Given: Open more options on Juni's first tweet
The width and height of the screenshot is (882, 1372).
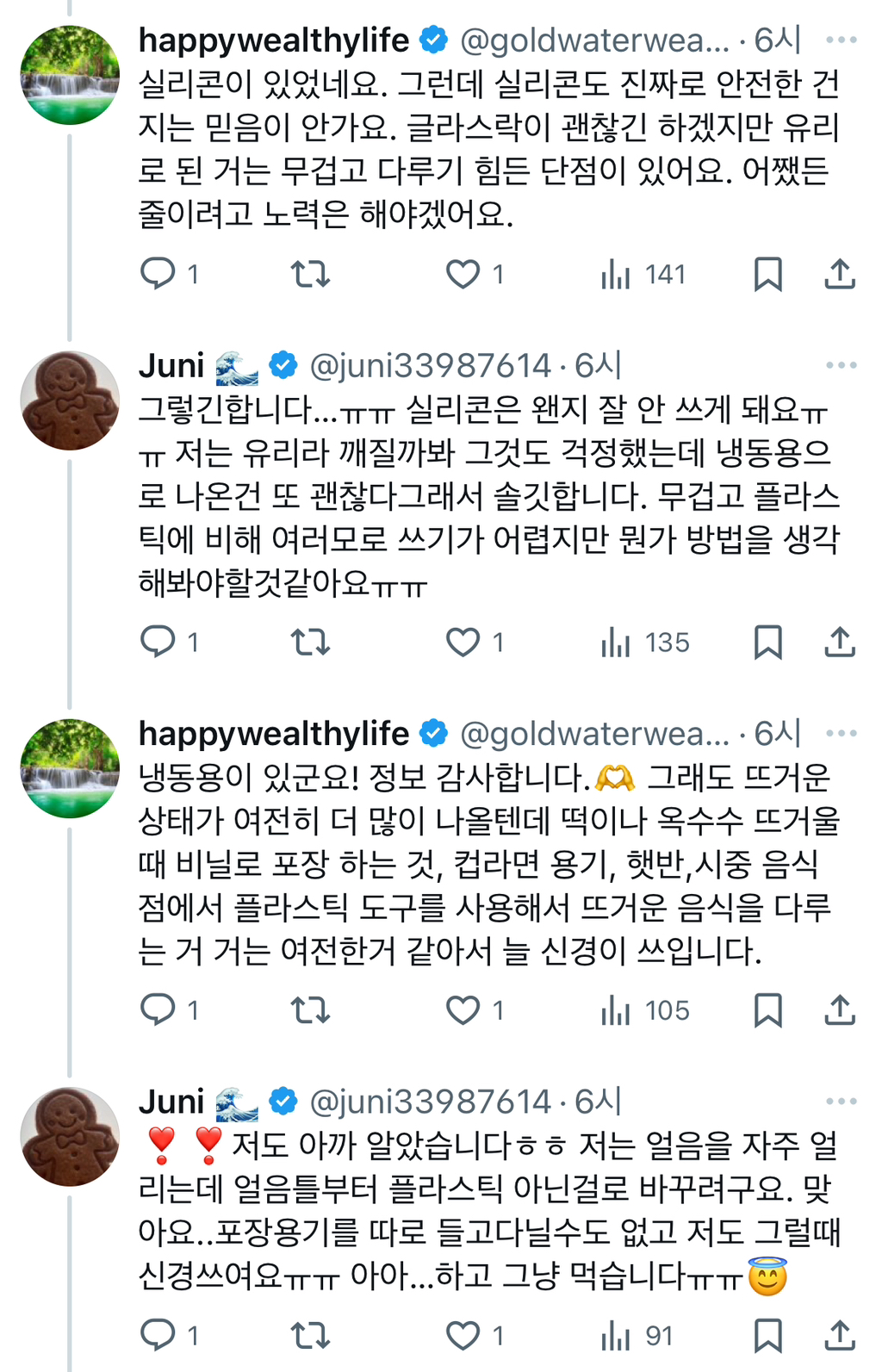Looking at the screenshot, I should (841, 365).
